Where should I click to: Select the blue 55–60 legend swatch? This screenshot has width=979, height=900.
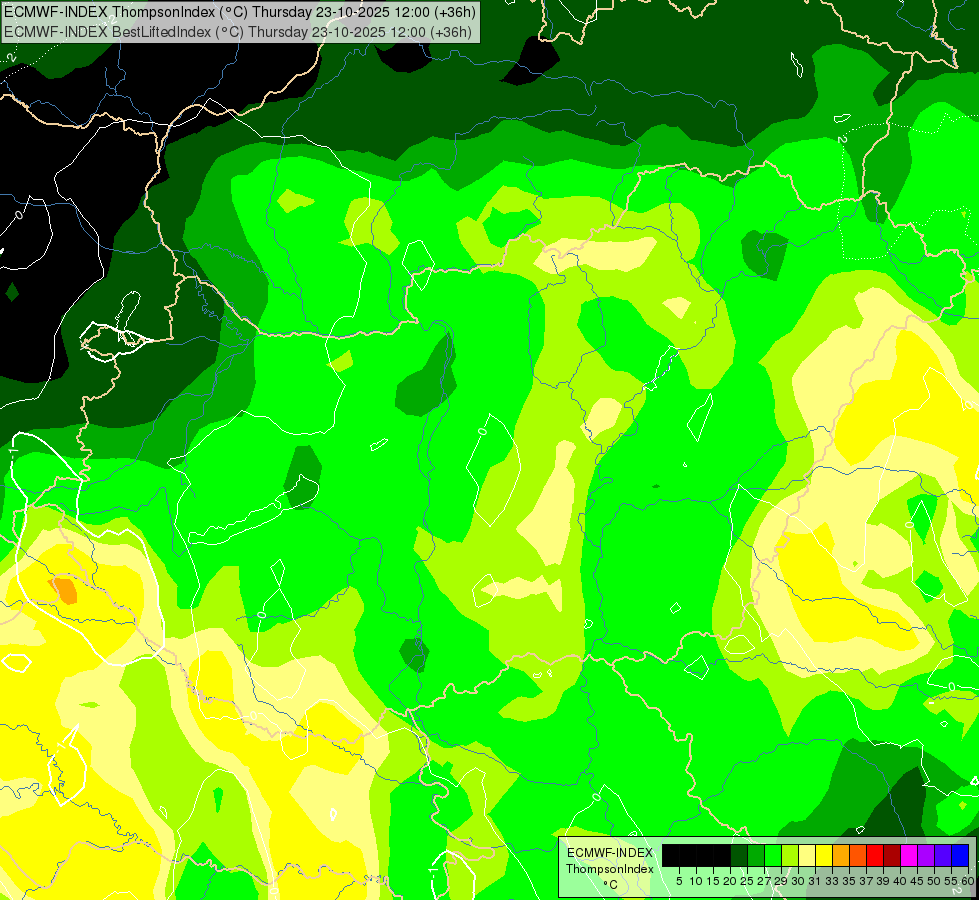point(960,856)
